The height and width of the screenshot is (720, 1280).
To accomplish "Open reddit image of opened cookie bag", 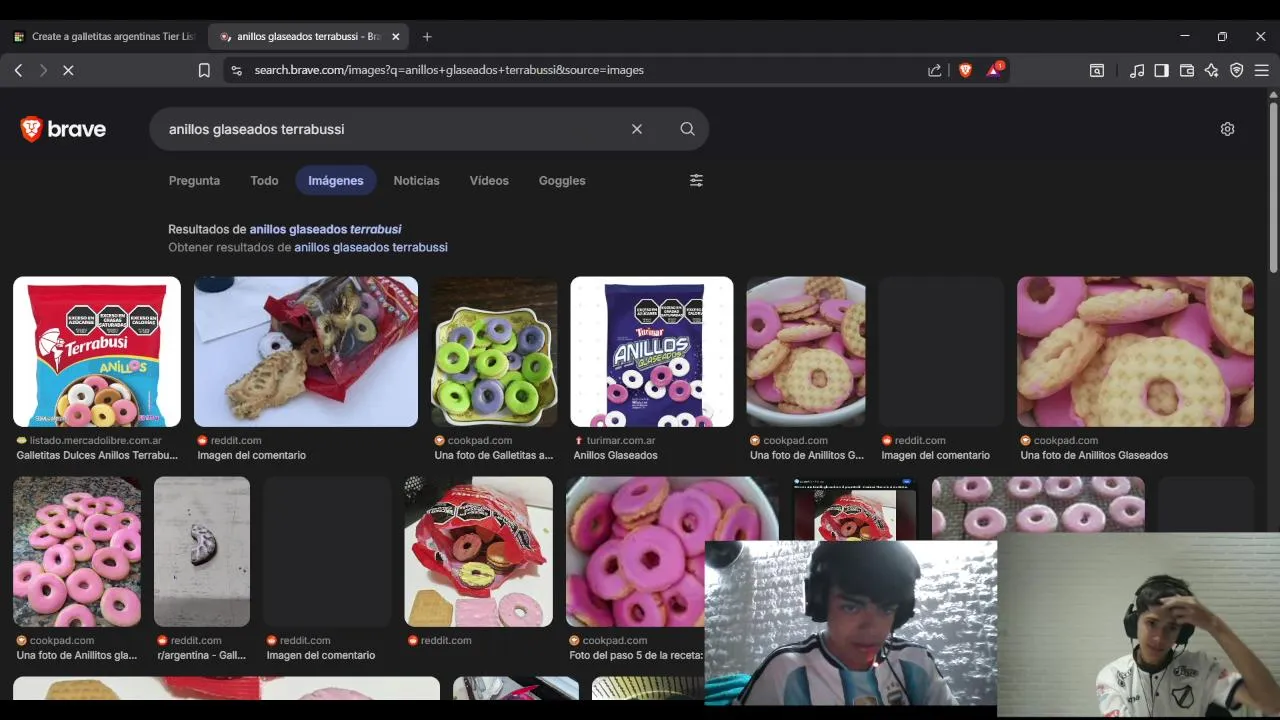I will (x=306, y=352).
